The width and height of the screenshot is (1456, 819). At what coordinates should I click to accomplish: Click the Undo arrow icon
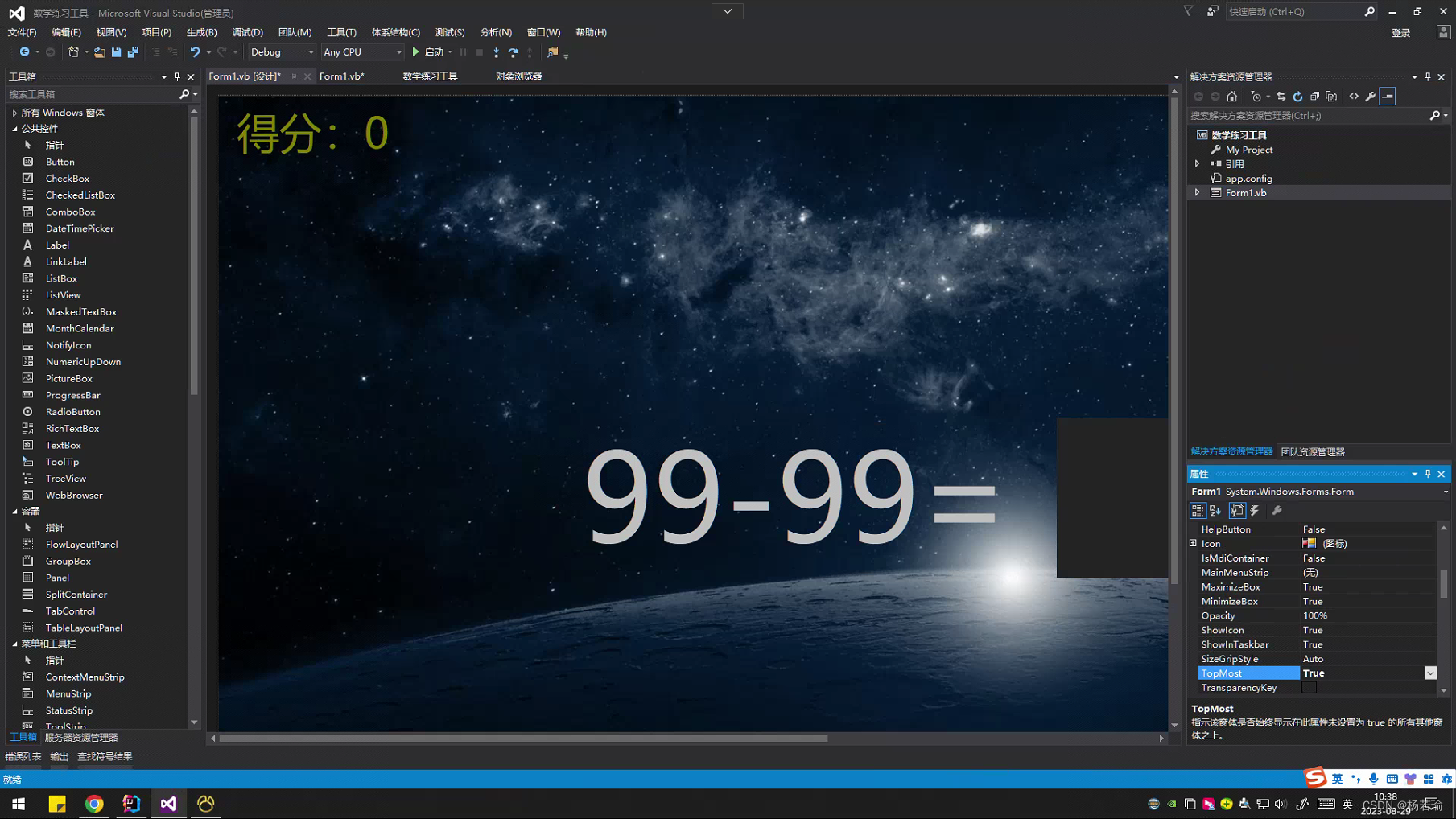(x=195, y=52)
